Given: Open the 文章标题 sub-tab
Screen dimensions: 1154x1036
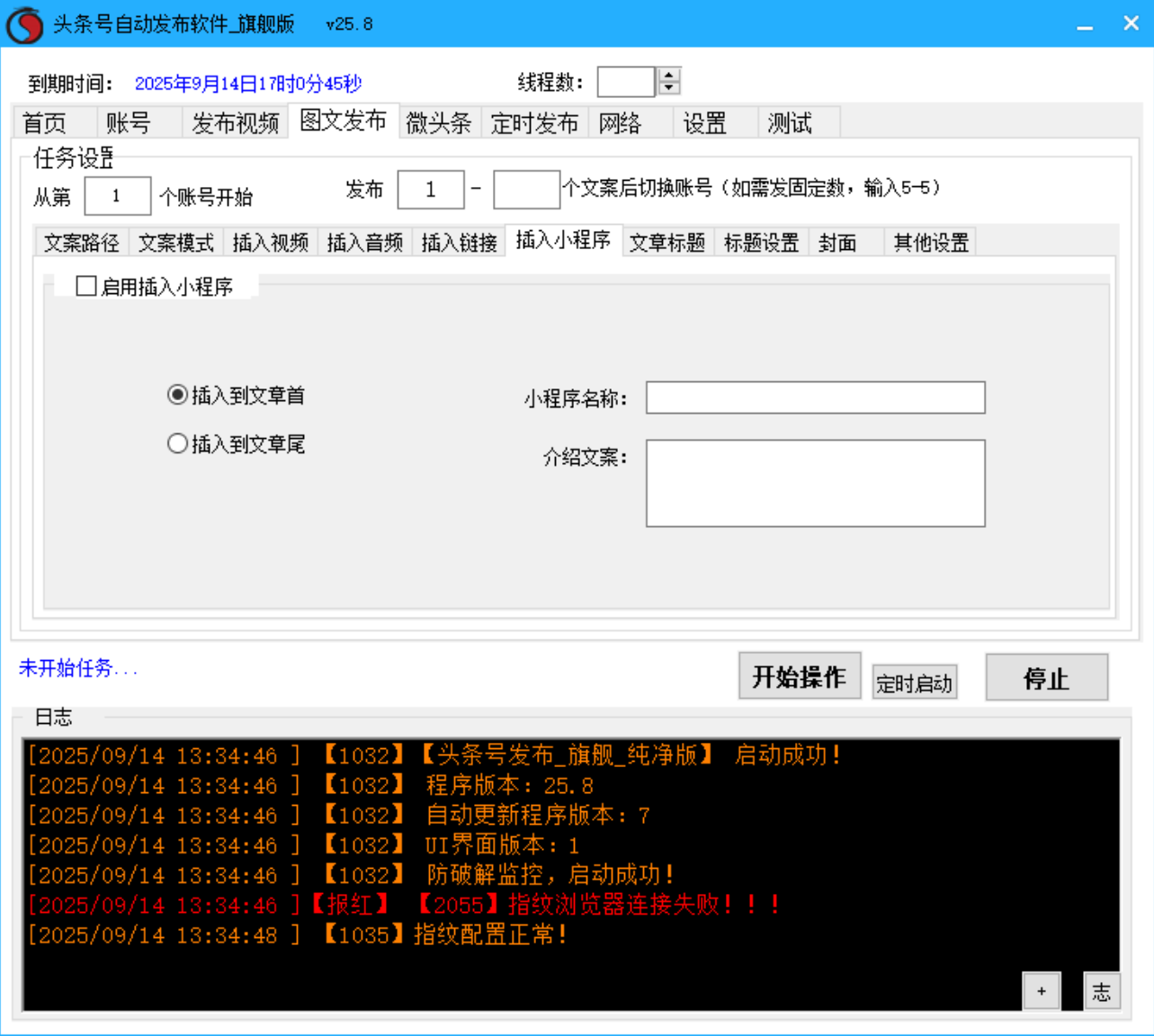Looking at the screenshot, I should [666, 241].
